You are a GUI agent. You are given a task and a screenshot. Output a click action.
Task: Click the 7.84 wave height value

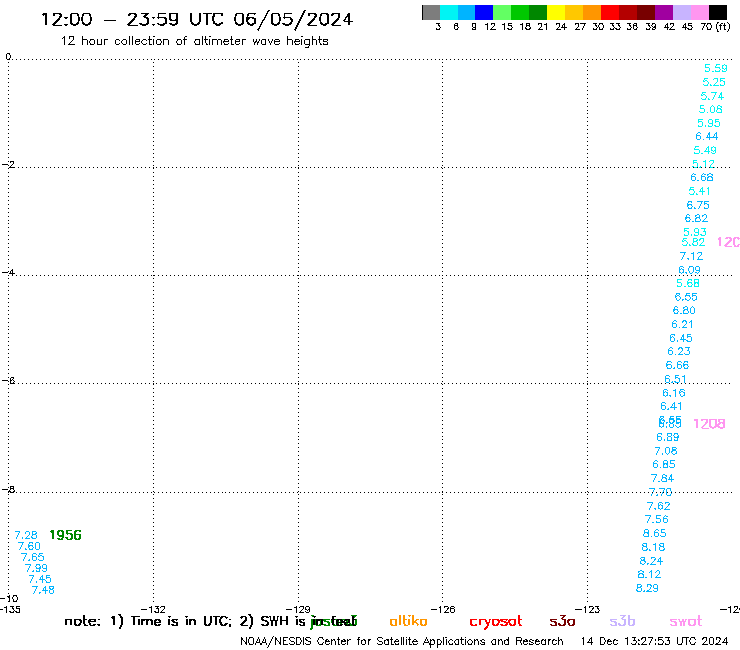pos(662,479)
